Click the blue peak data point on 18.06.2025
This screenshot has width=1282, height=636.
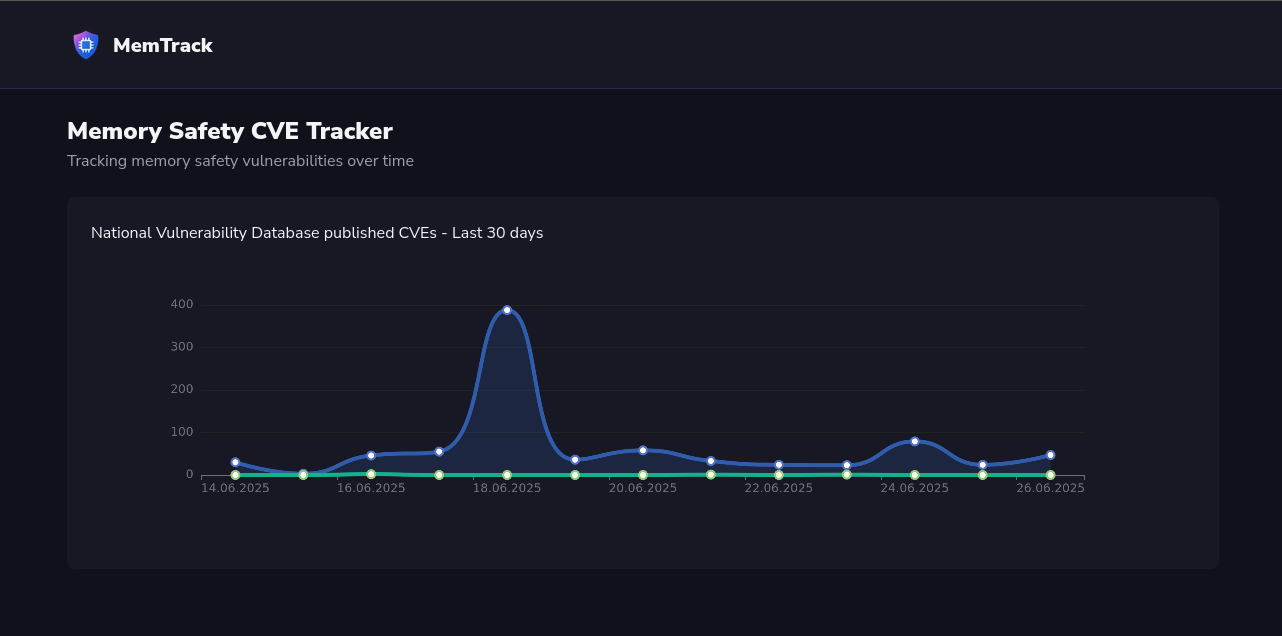tap(507, 310)
